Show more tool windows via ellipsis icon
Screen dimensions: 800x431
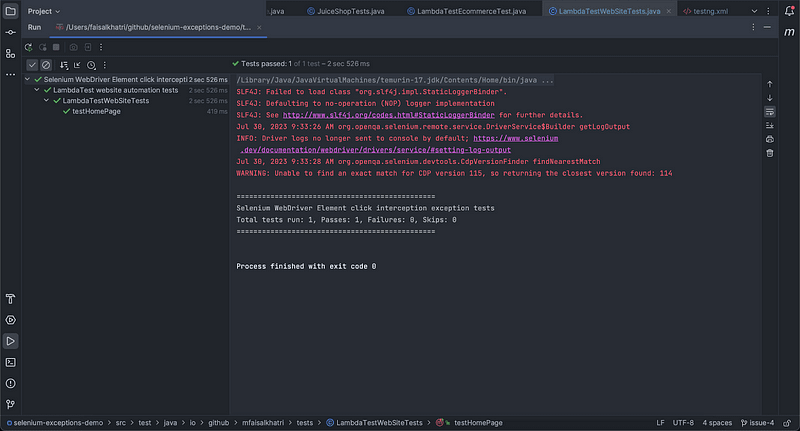point(10,74)
